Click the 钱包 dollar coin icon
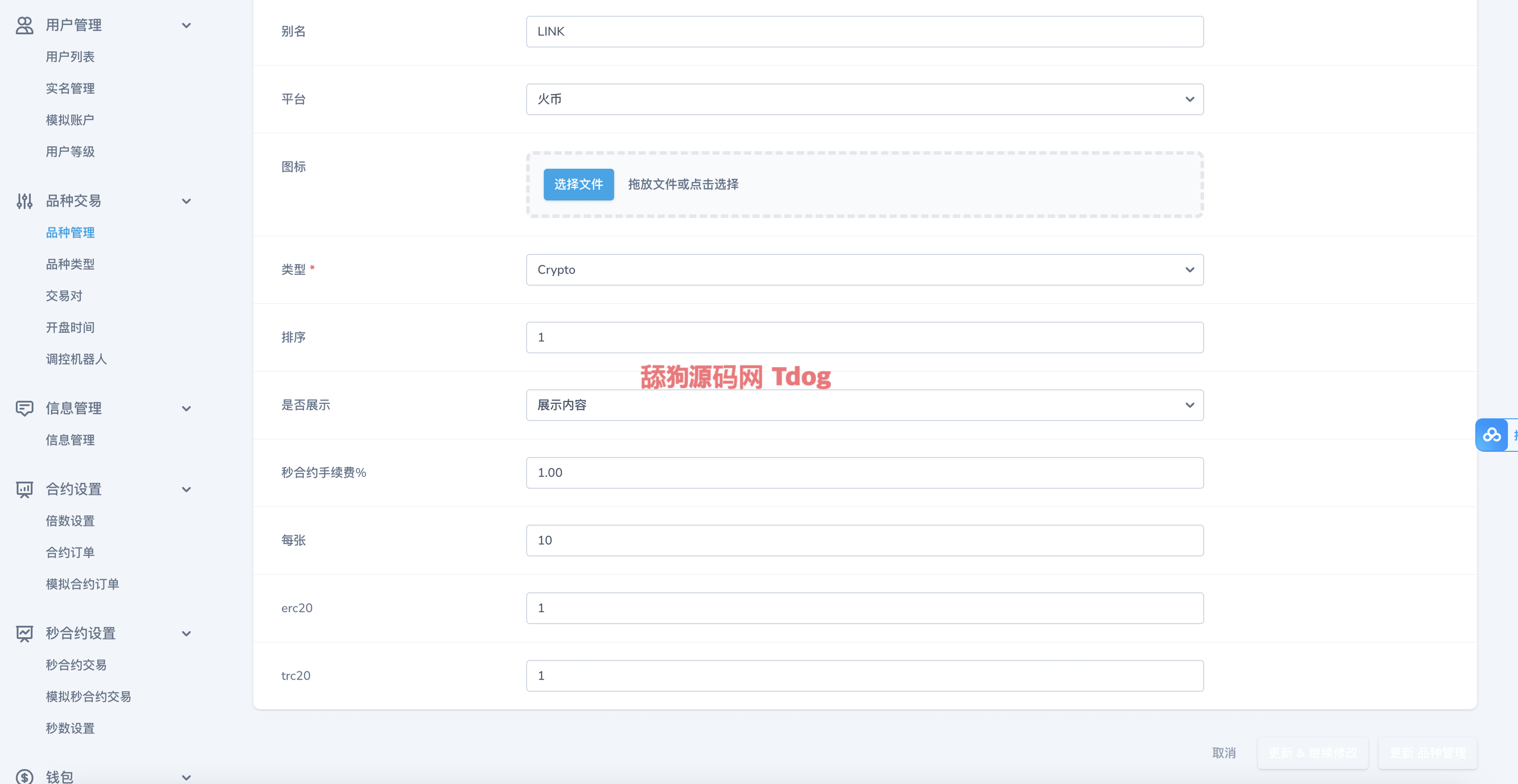The width and height of the screenshot is (1518, 784). click(x=24, y=776)
